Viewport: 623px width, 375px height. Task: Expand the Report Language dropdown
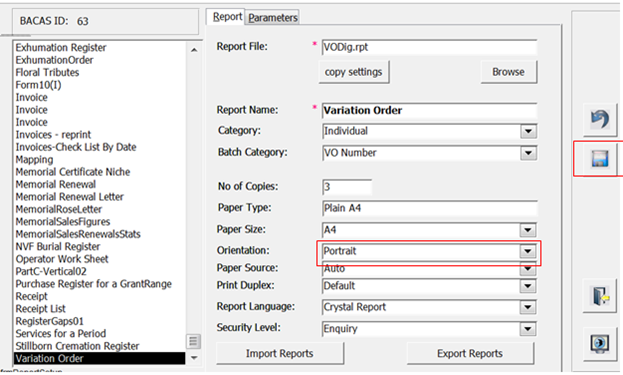click(x=528, y=307)
